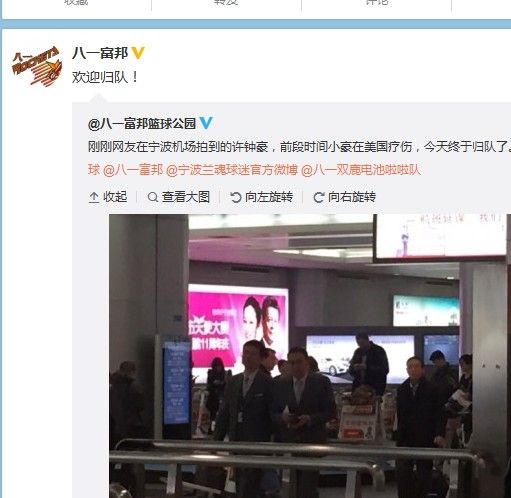This screenshot has width=511, height=498.
Task: Open the 八一富邦 username link
Action: pos(100,53)
